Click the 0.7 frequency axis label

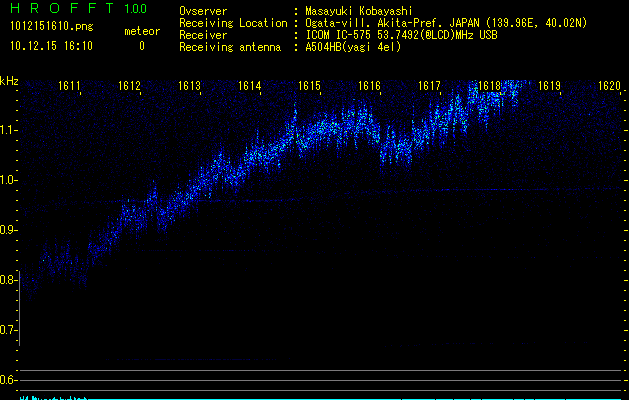[x=8, y=330]
